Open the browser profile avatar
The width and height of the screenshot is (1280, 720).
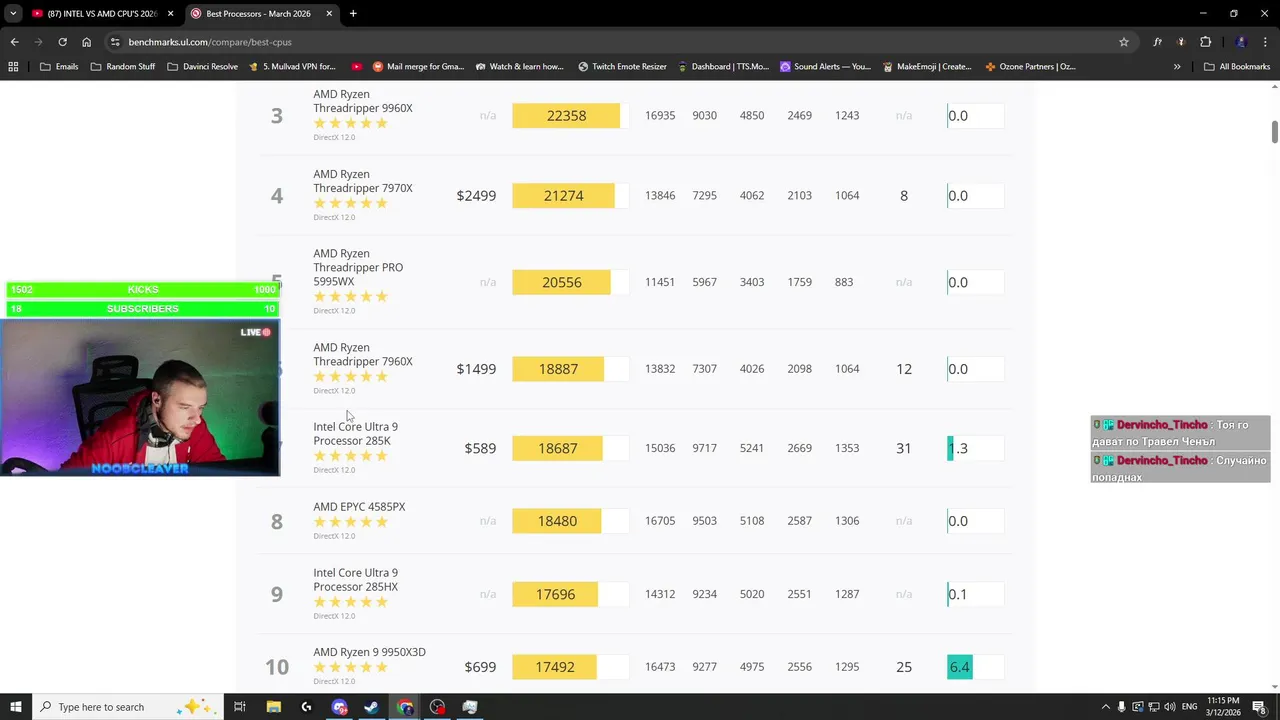pos(1241,42)
